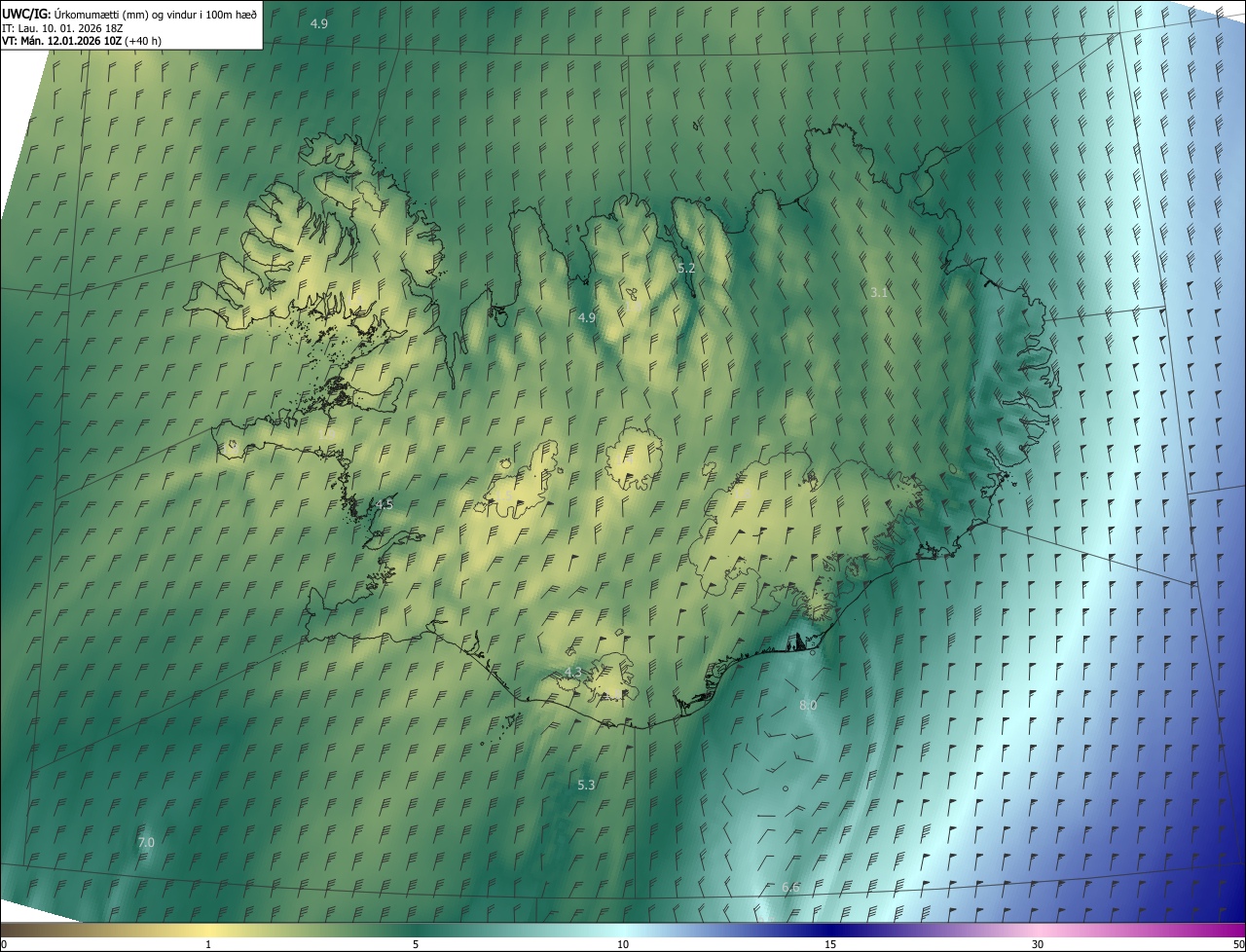Click the color scale tick label 15
1246x952 pixels.
[830, 944]
